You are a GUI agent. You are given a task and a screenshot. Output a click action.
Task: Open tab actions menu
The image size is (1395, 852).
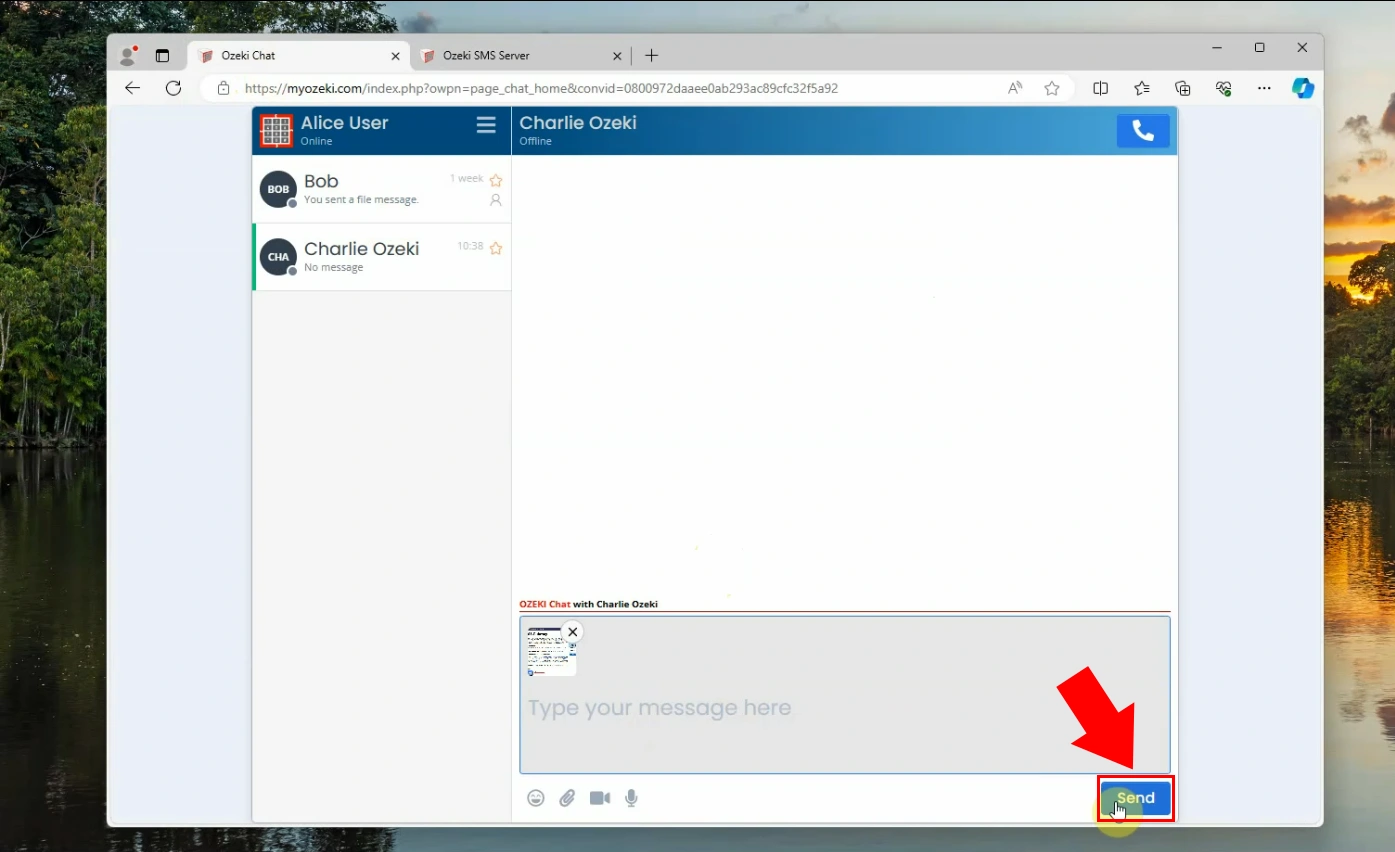(x=163, y=56)
